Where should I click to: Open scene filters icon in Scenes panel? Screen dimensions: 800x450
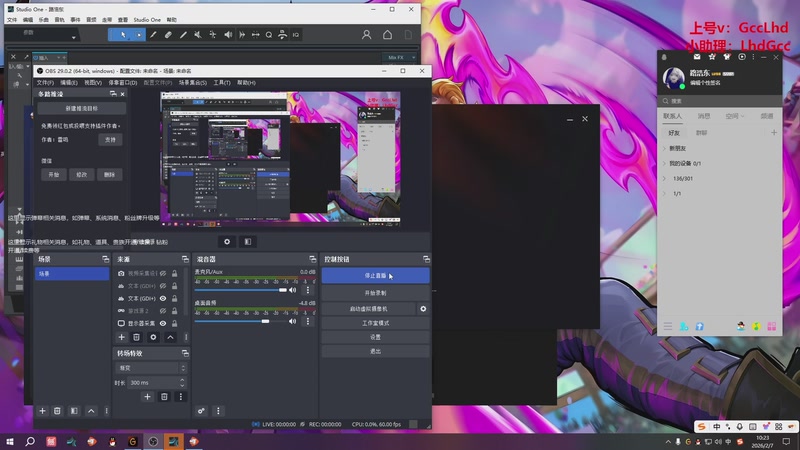tap(74, 411)
